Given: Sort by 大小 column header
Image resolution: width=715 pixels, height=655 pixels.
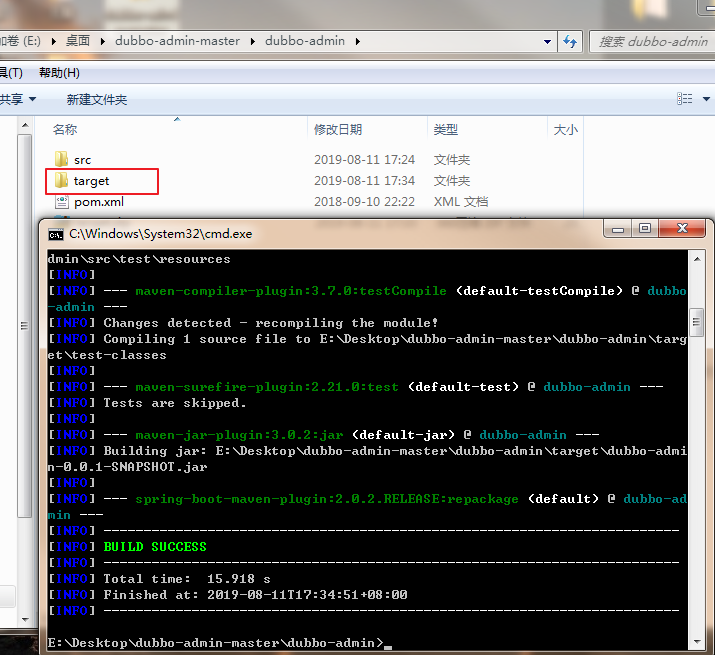Looking at the screenshot, I should click(565, 130).
